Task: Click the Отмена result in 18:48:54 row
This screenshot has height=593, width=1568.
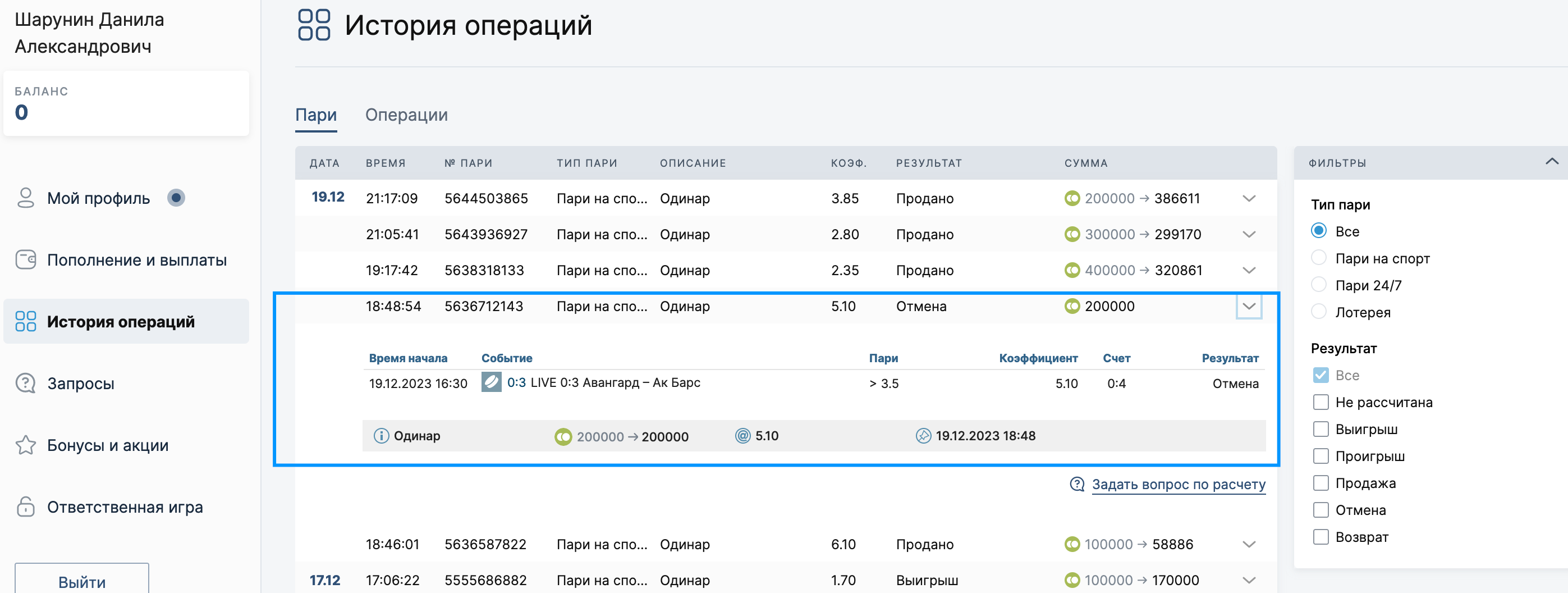Action: point(921,306)
